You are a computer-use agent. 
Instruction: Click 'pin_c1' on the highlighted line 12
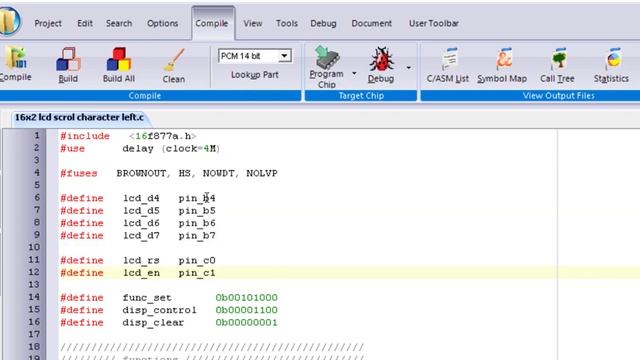(197, 273)
